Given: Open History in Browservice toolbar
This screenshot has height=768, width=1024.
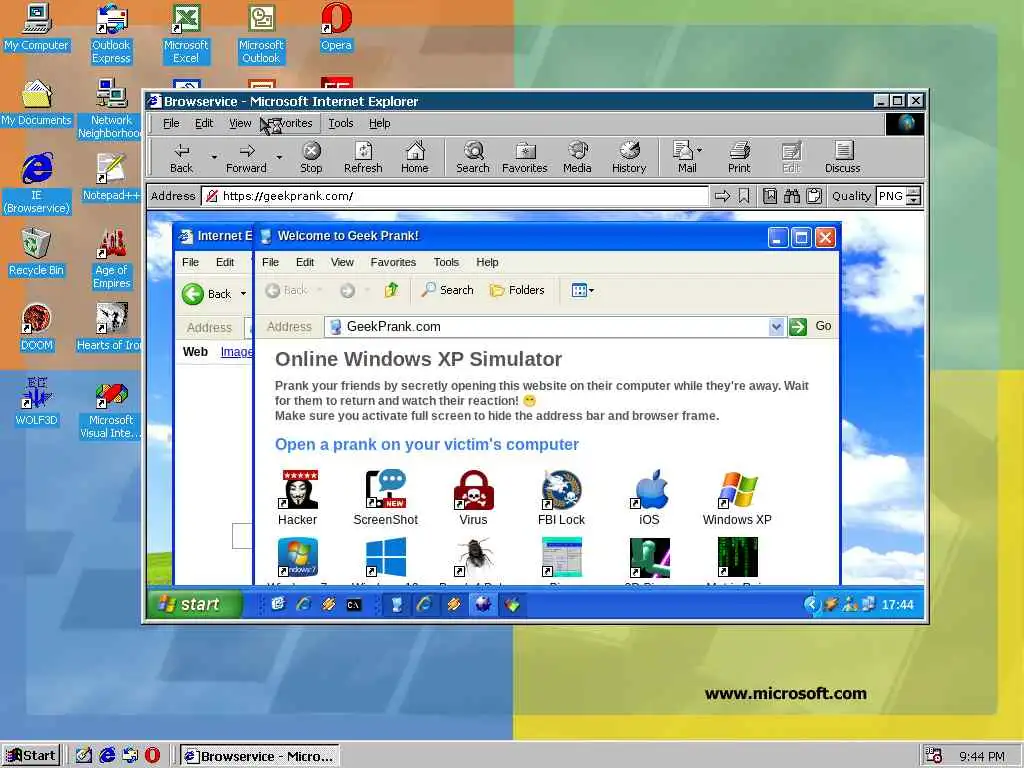Looking at the screenshot, I should tap(629, 158).
